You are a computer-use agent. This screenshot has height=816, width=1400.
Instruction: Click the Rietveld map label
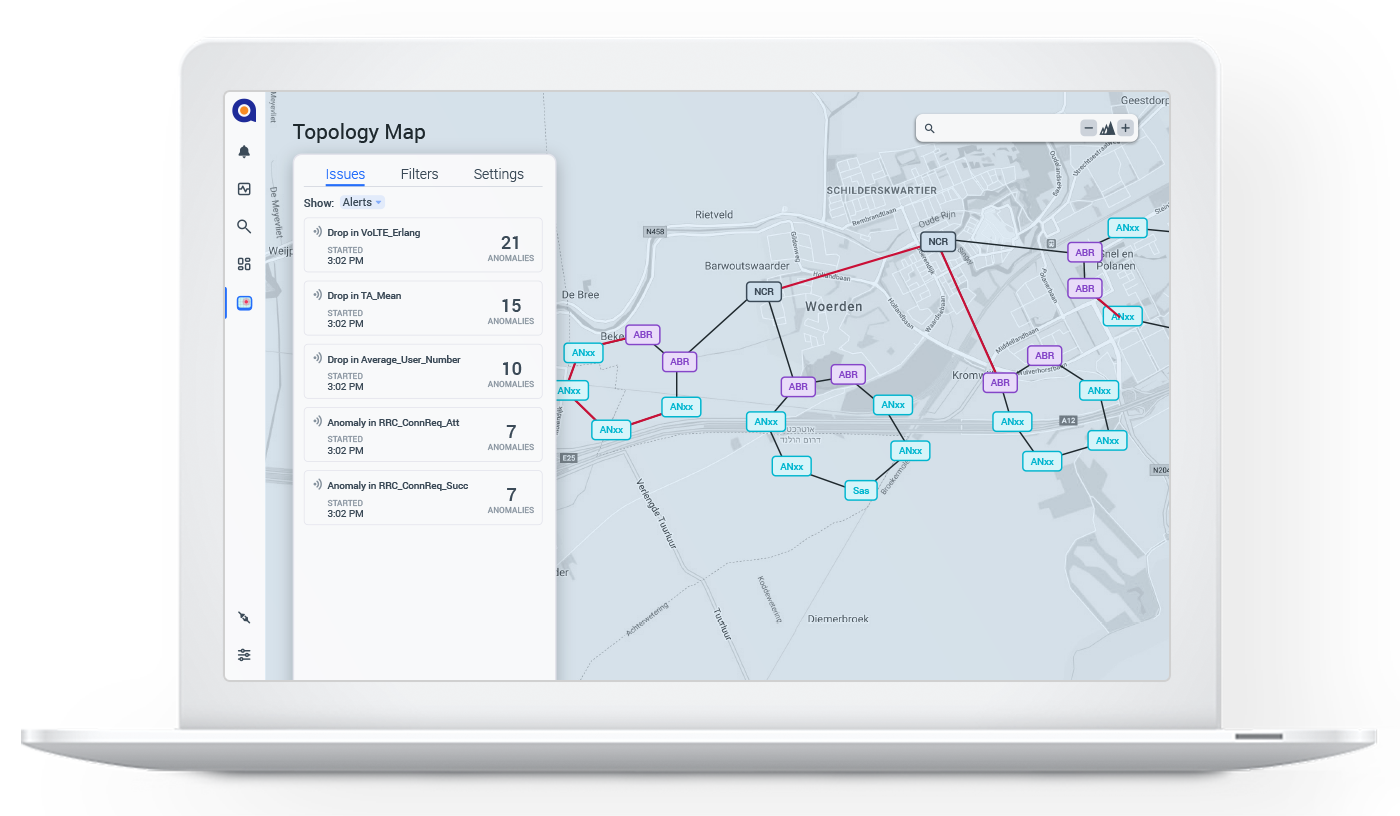714,214
